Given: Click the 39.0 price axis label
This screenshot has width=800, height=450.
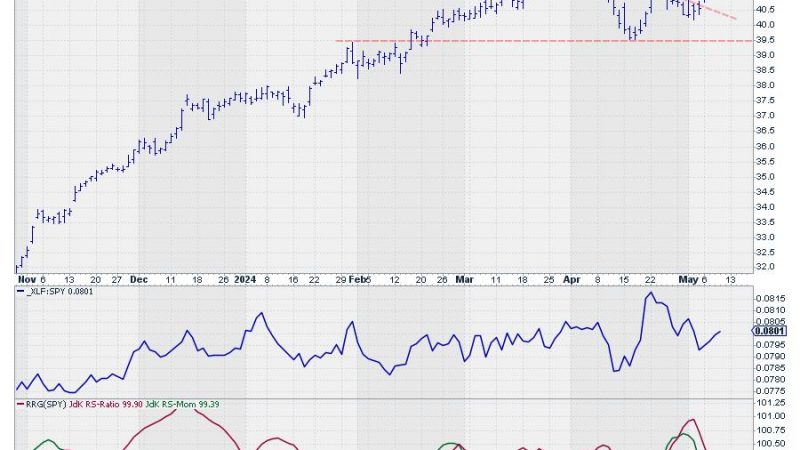Looking at the screenshot, I should tap(765, 55).
